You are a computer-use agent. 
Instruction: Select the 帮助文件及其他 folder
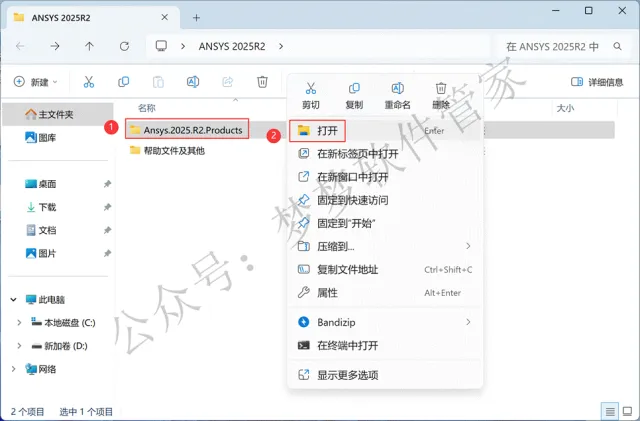[x=167, y=151]
